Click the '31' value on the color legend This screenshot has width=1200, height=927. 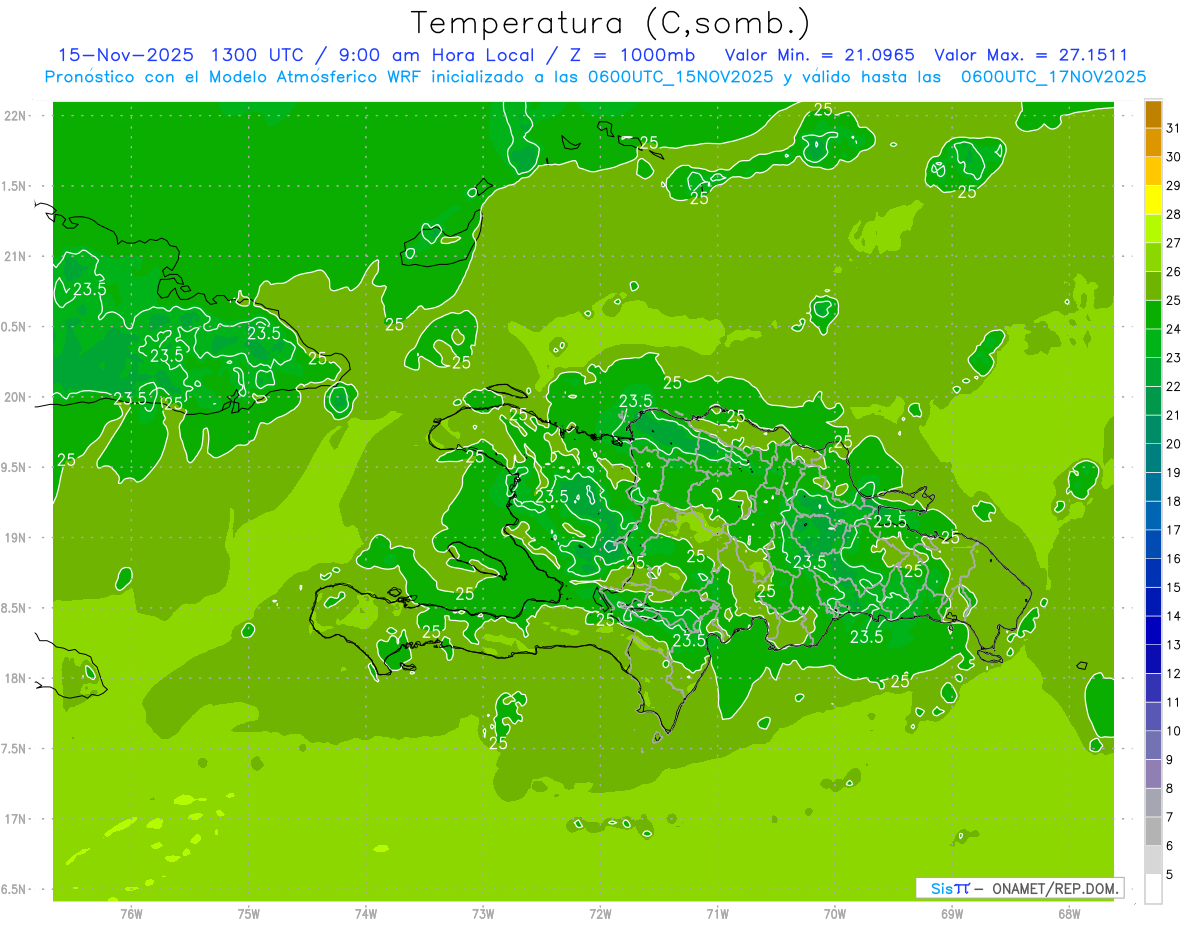point(1174,128)
